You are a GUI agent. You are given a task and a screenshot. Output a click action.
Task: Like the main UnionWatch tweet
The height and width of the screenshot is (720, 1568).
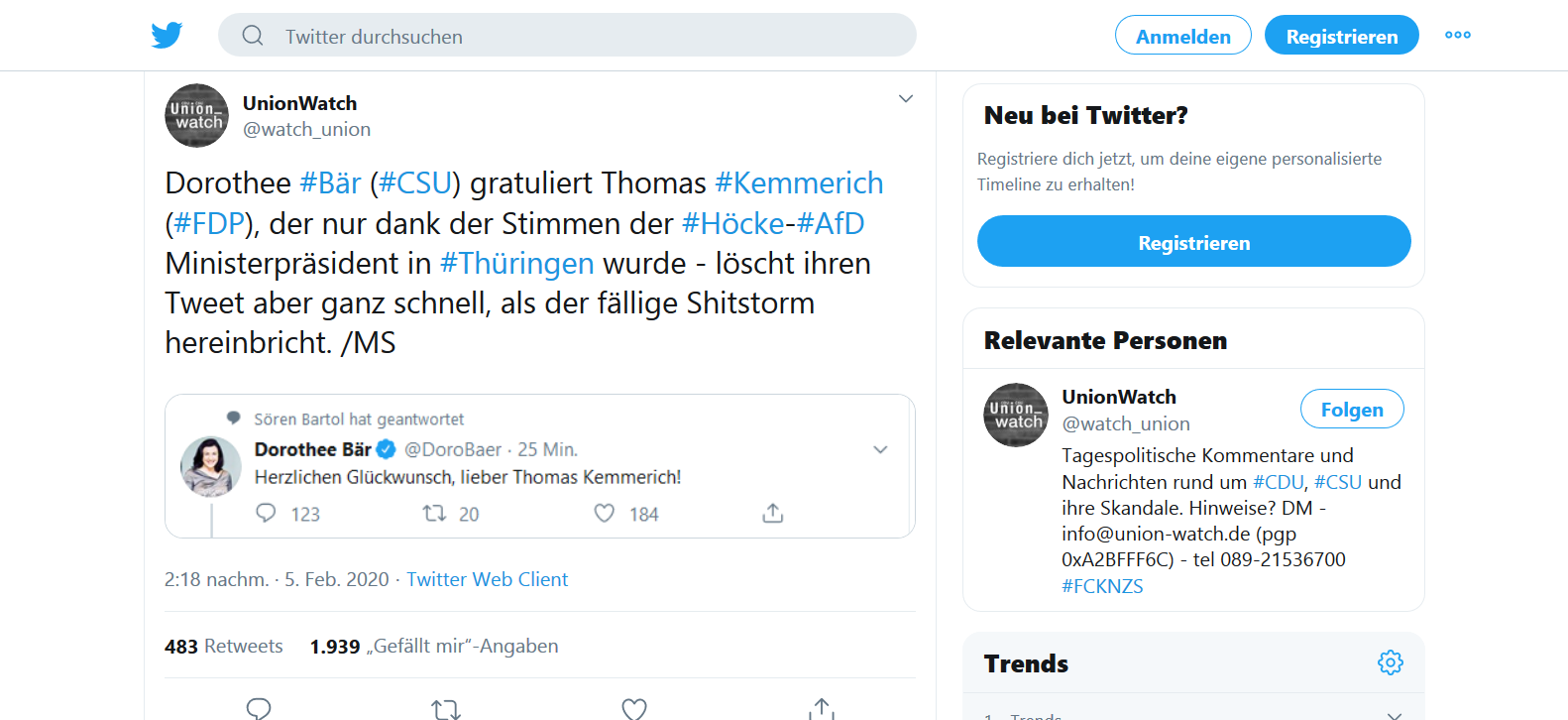(x=633, y=708)
